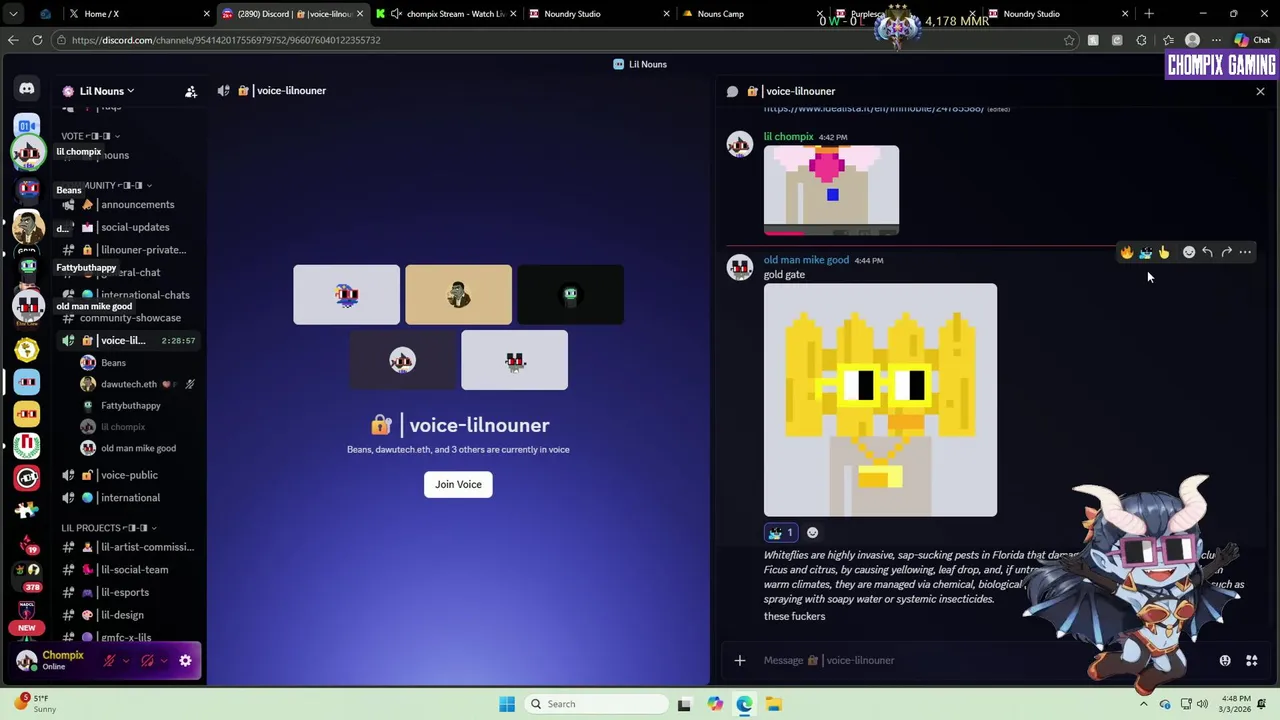Click the Join Voice button
1280x720 pixels.
point(458,485)
